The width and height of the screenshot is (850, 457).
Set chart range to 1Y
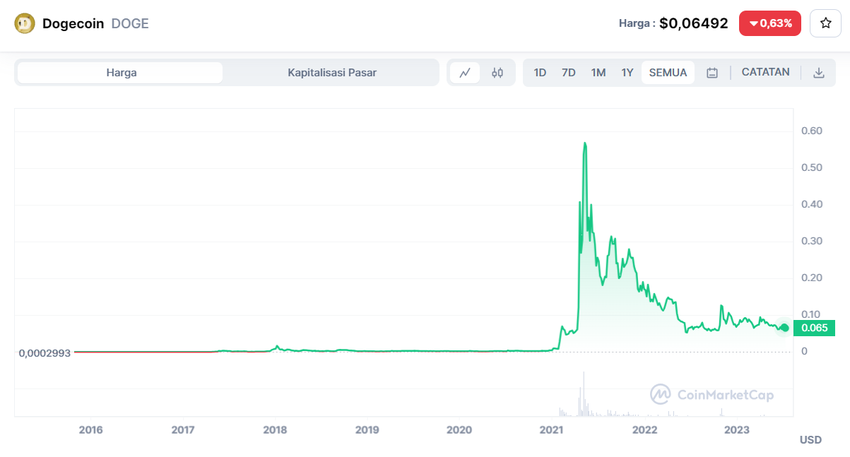coord(627,73)
